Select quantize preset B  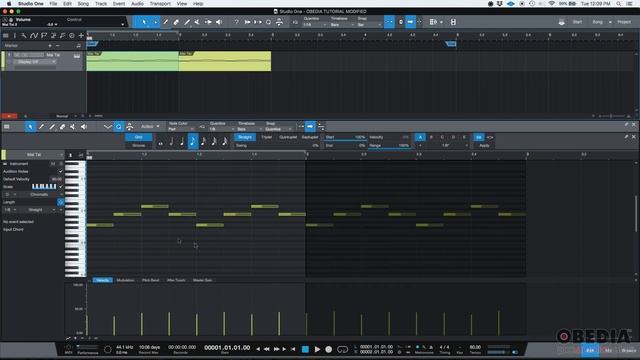(431, 137)
